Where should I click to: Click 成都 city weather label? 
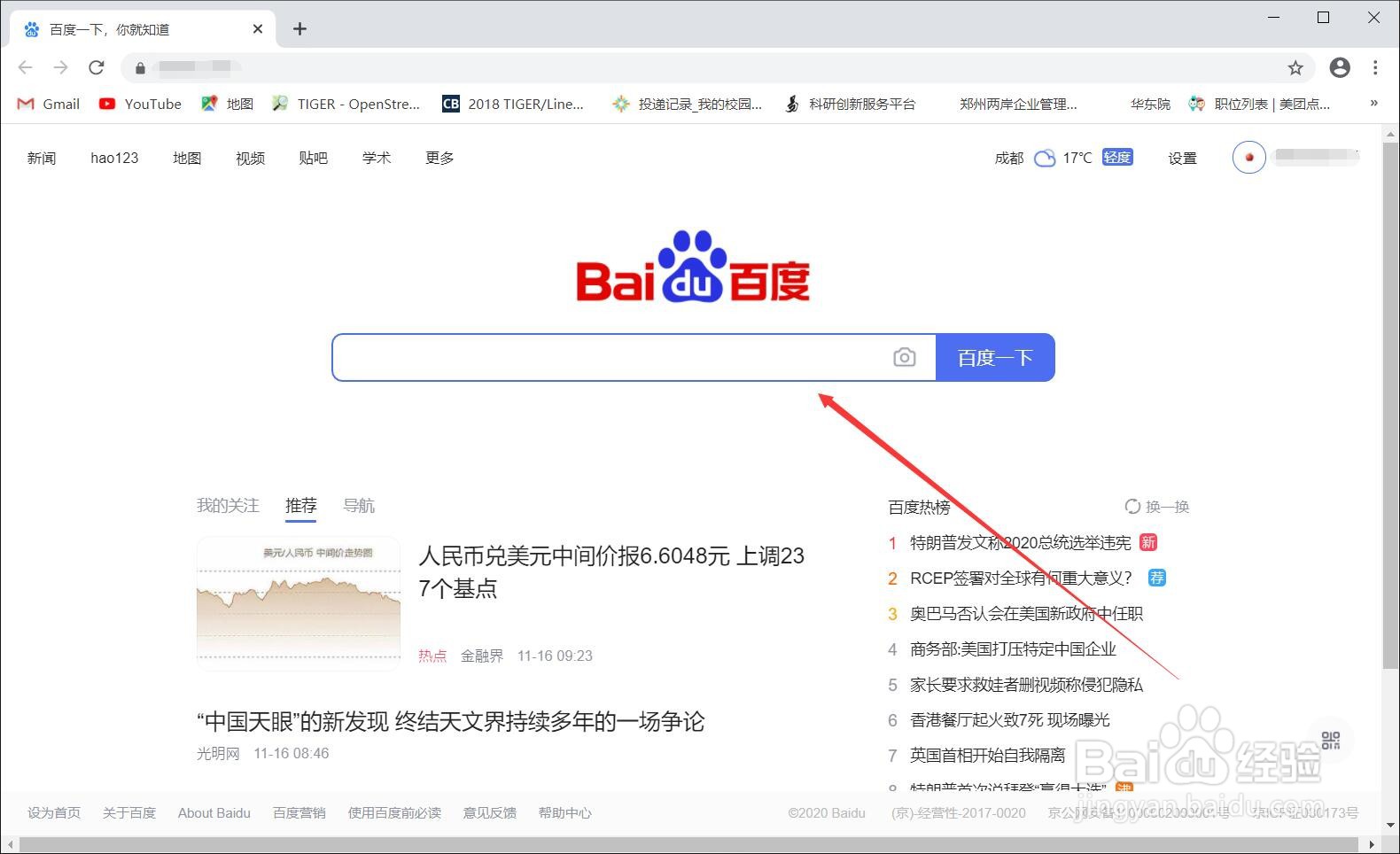point(1009,158)
